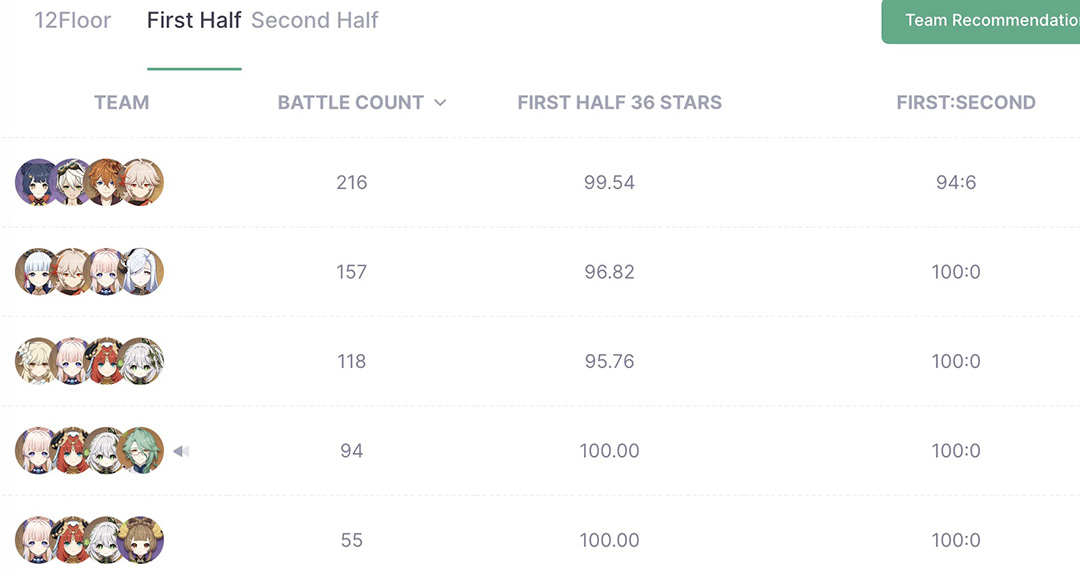The image size is (1080, 576).
Task: Sort by the FIRST HALF 36 STARS header
Action: point(619,103)
